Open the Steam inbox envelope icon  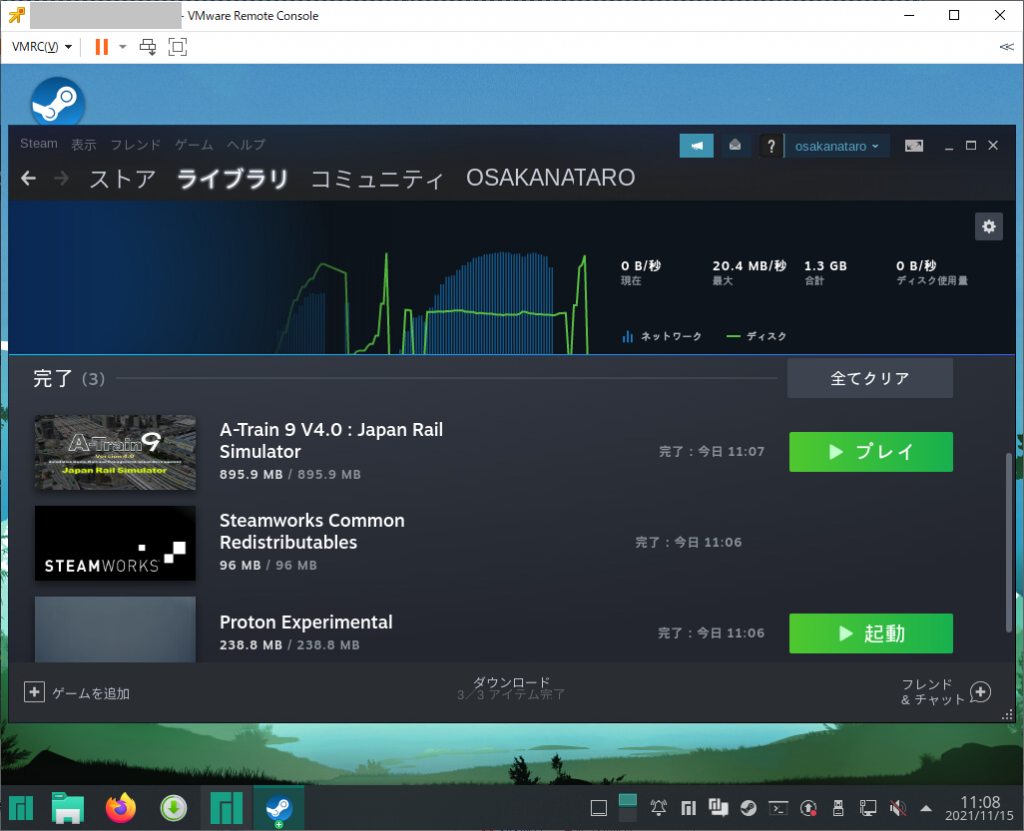pyautogui.click(x=735, y=145)
